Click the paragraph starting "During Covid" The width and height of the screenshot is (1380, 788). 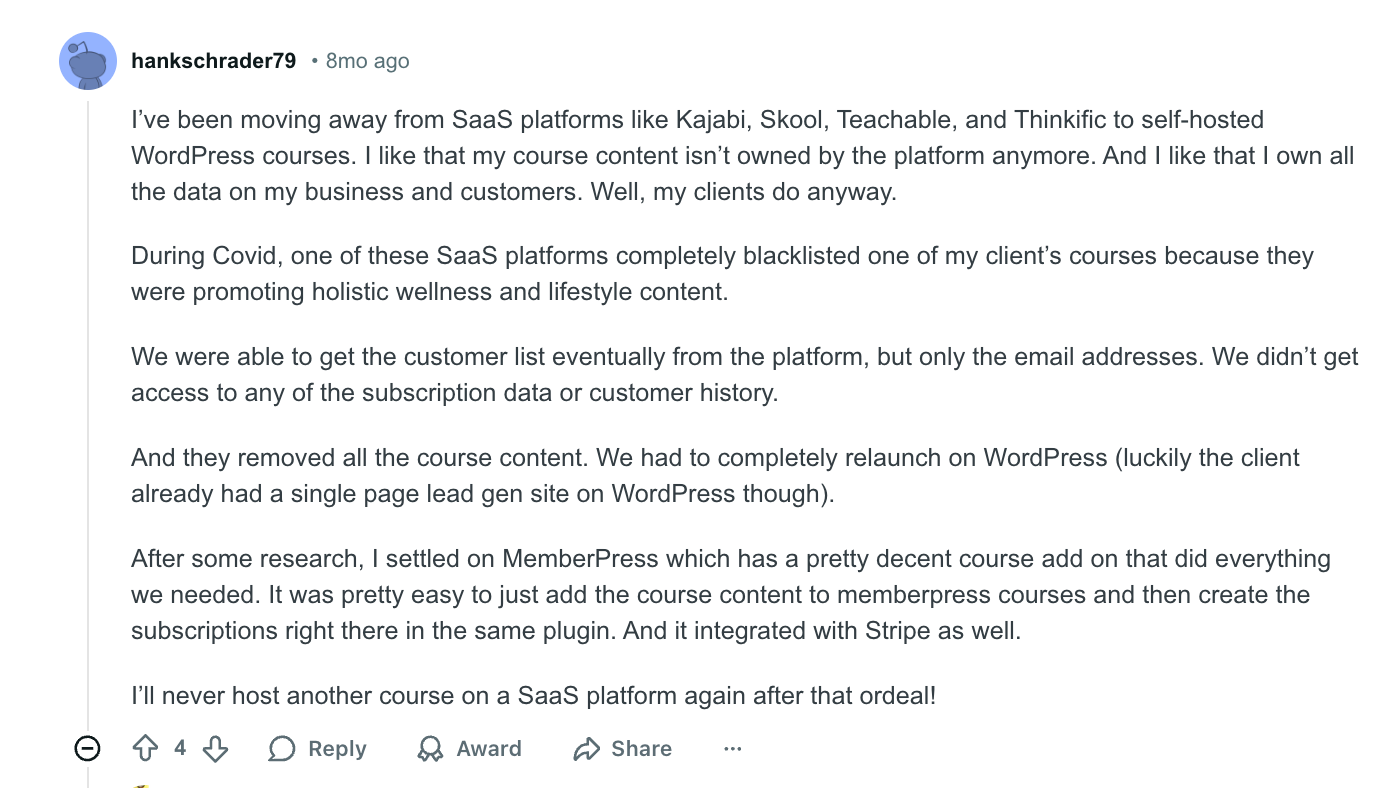[x=720, y=273]
